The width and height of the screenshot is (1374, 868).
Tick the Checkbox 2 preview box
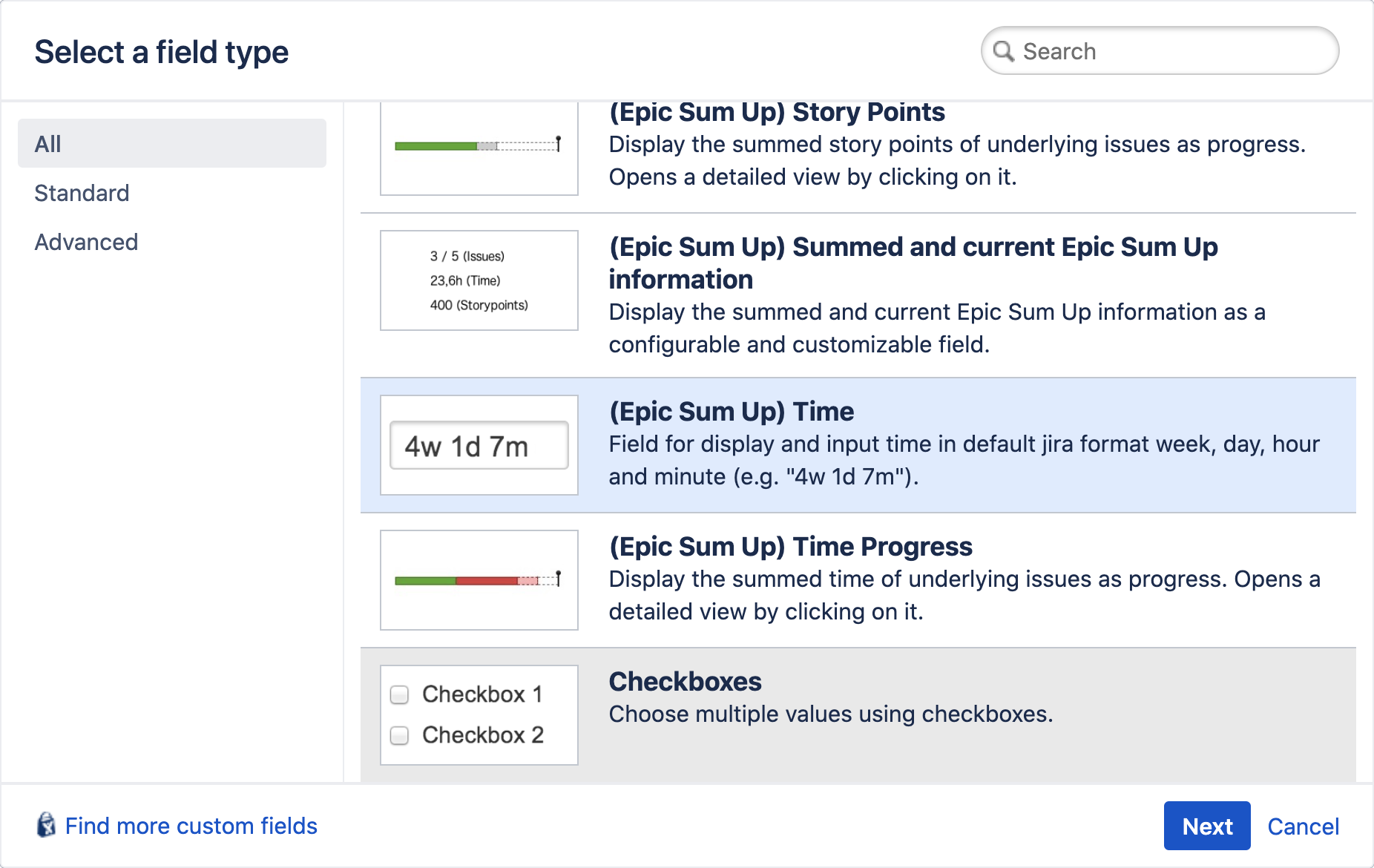(400, 735)
